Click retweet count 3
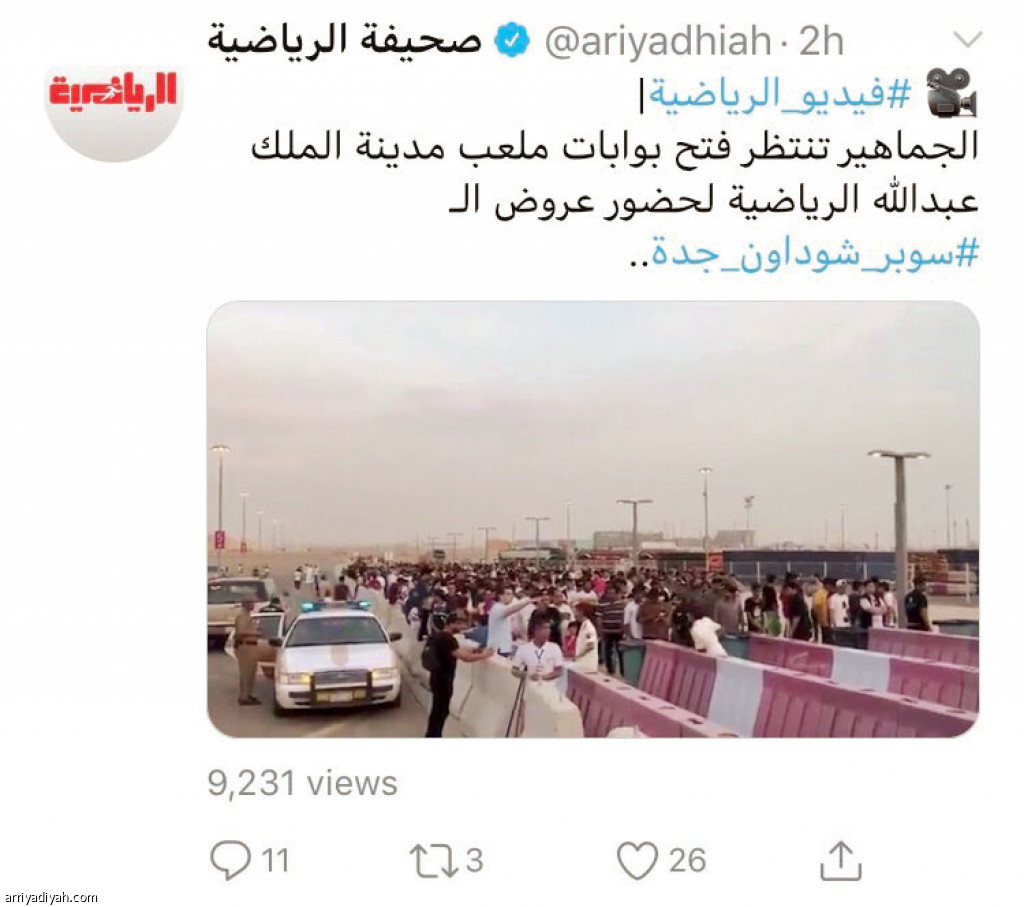The height and width of the screenshot is (907, 1024). click(475, 861)
